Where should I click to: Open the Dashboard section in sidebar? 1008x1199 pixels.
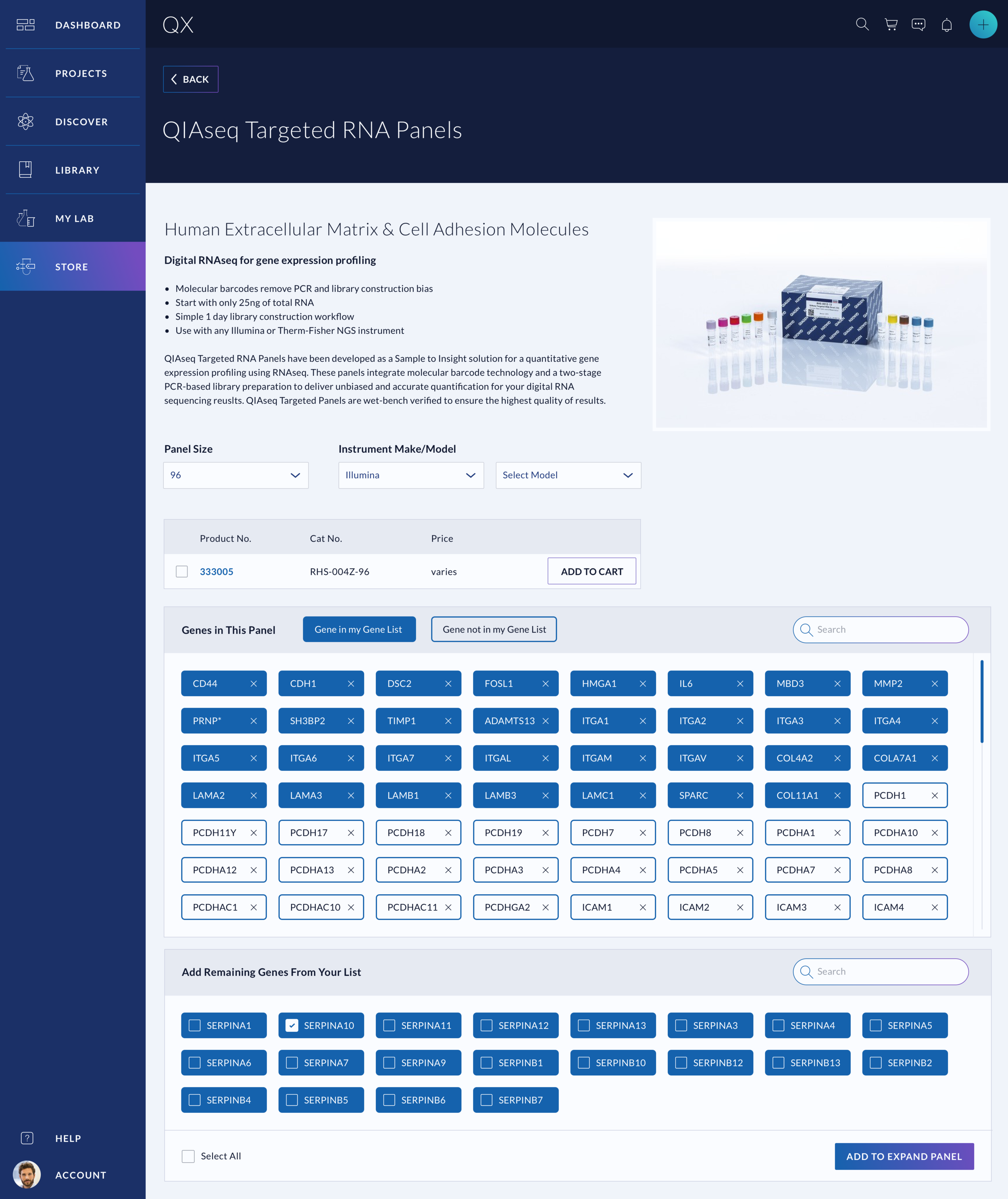pyautogui.click(x=73, y=25)
